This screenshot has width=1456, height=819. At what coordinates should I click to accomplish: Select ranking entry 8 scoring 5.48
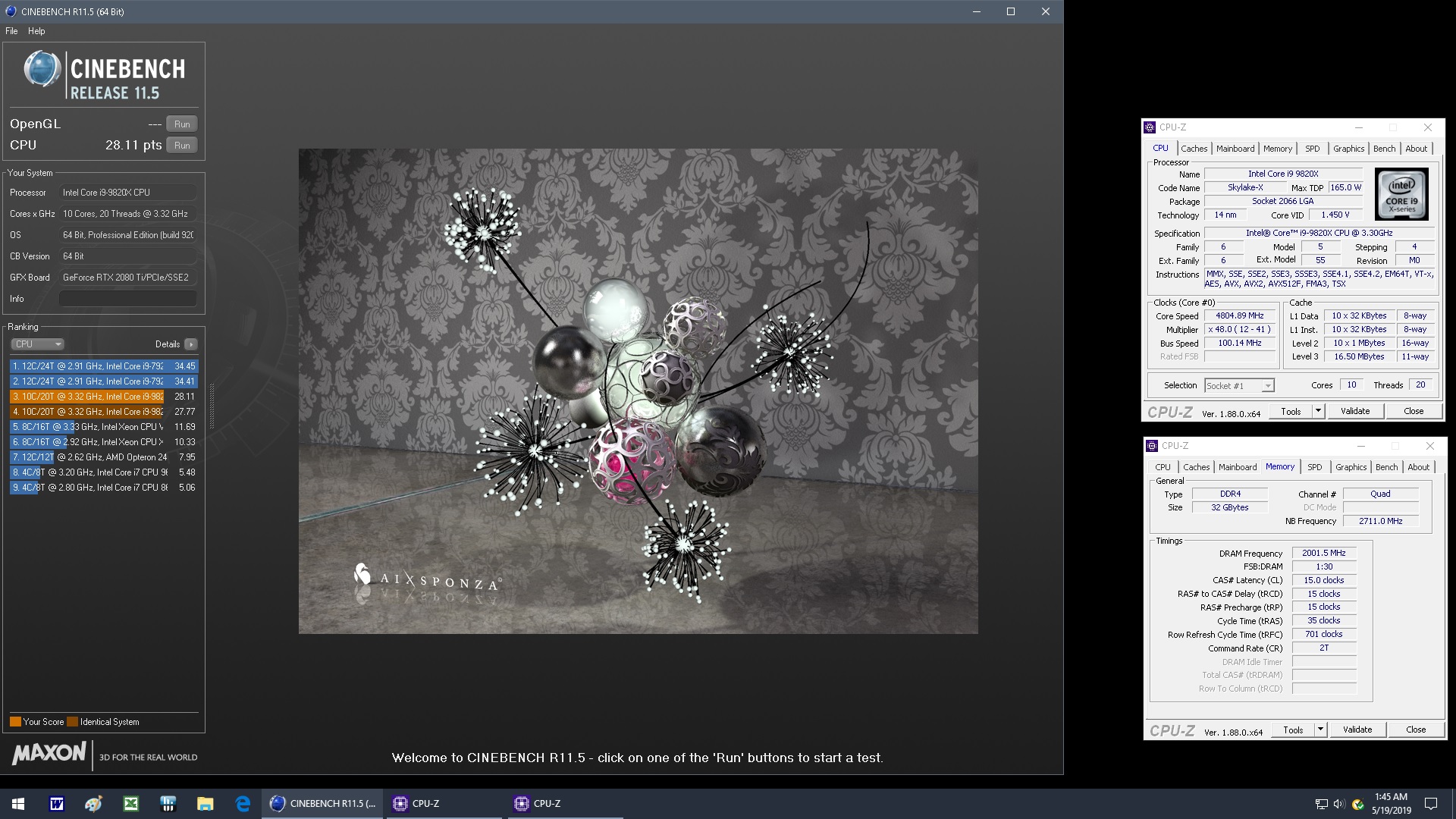pyautogui.click(x=104, y=472)
